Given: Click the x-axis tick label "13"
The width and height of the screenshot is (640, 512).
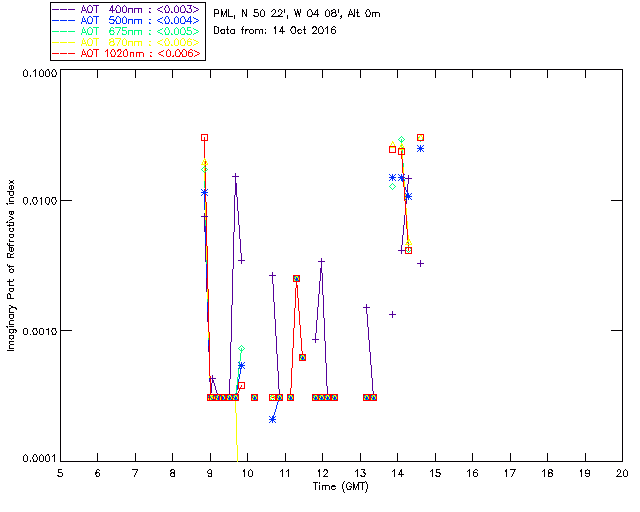Looking at the screenshot, I should point(360,473).
